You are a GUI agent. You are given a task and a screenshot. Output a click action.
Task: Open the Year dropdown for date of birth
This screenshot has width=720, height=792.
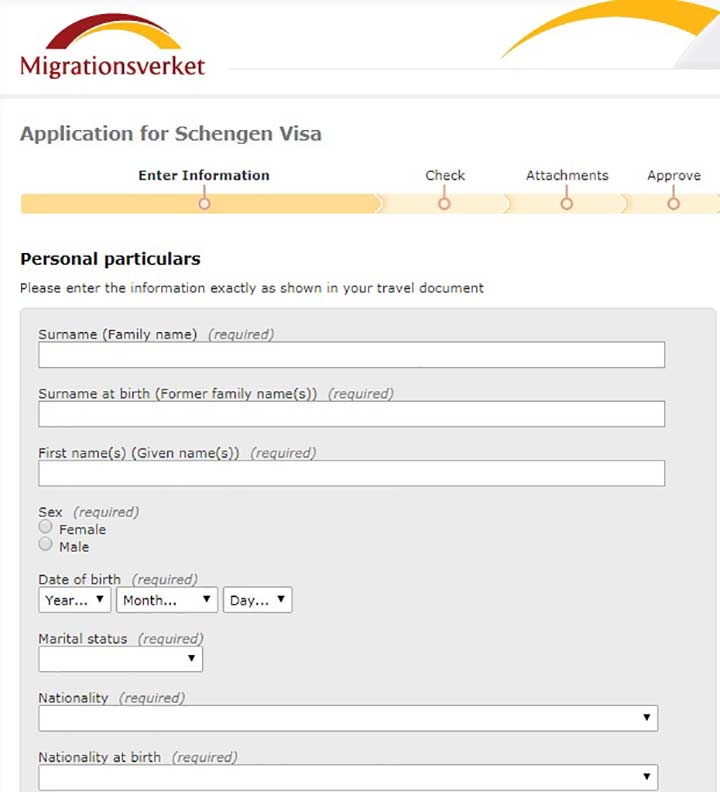click(75, 600)
